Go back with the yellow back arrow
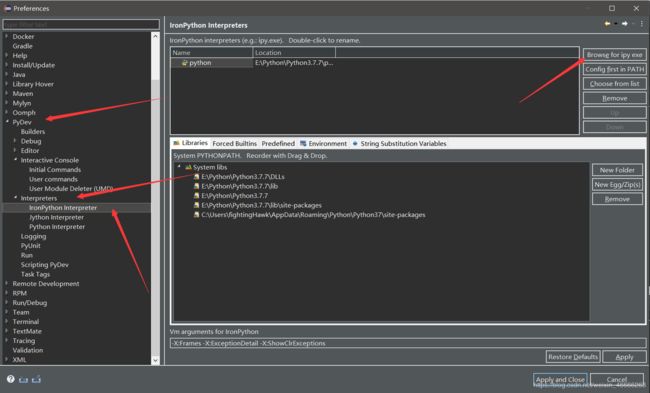Viewport: 650px width, 393px height. [x=607, y=24]
